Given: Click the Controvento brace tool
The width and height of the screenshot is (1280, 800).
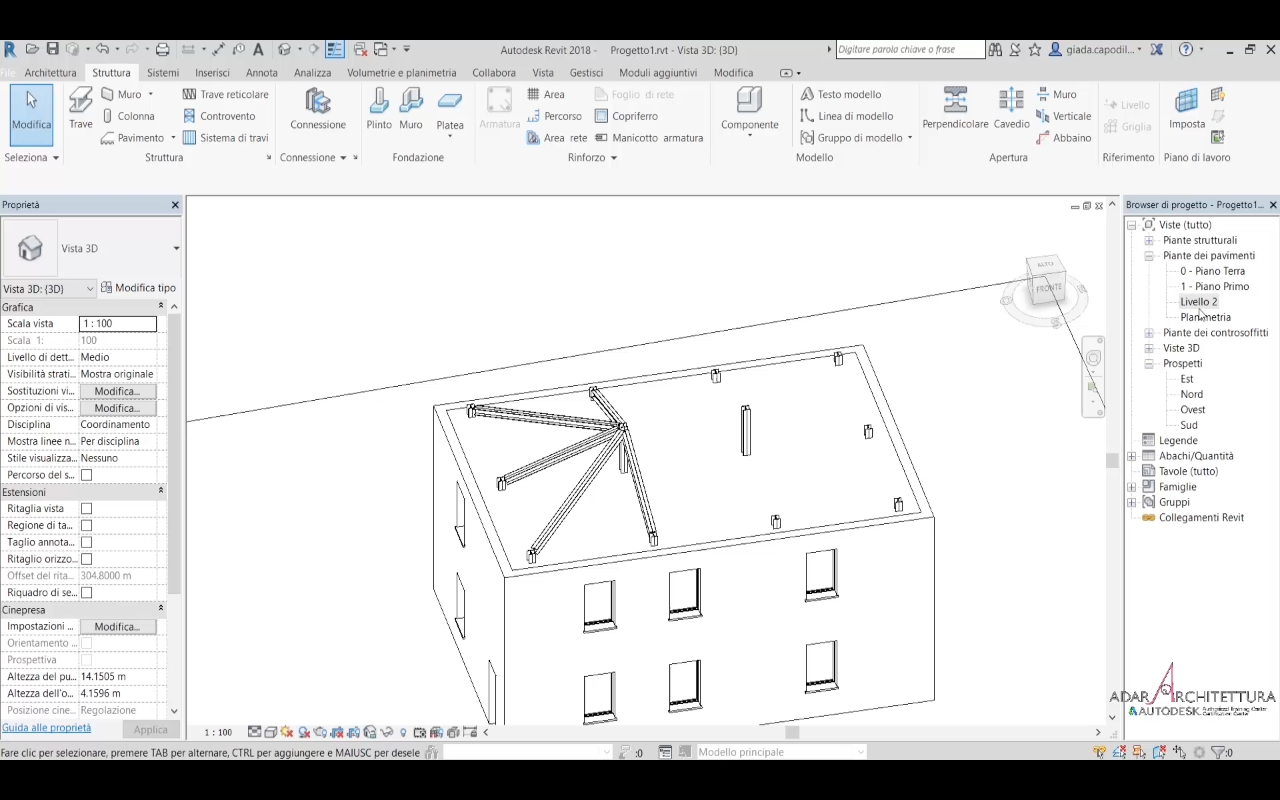Looking at the screenshot, I should (x=219, y=116).
